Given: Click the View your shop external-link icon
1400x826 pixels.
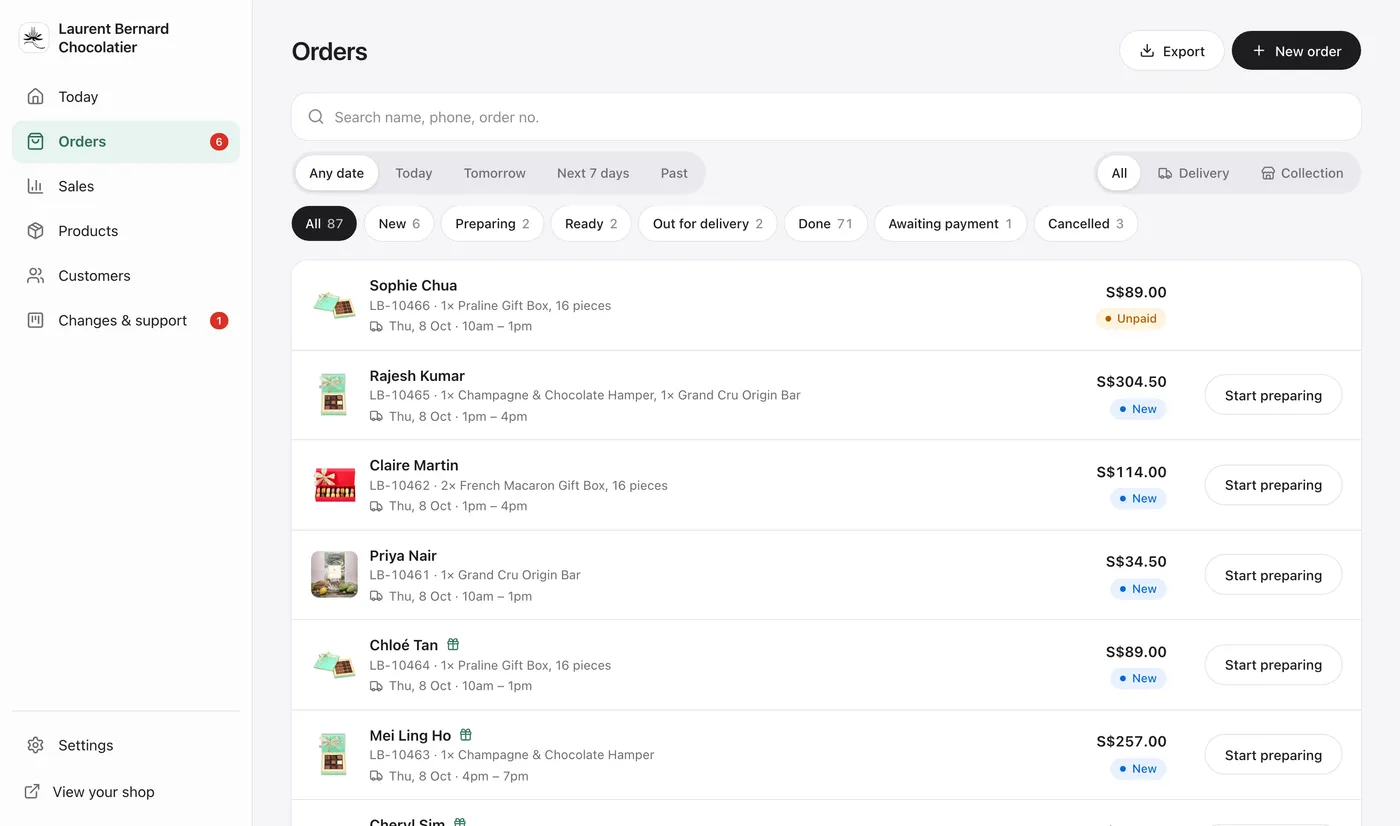Looking at the screenshot, I should [32, 792].
